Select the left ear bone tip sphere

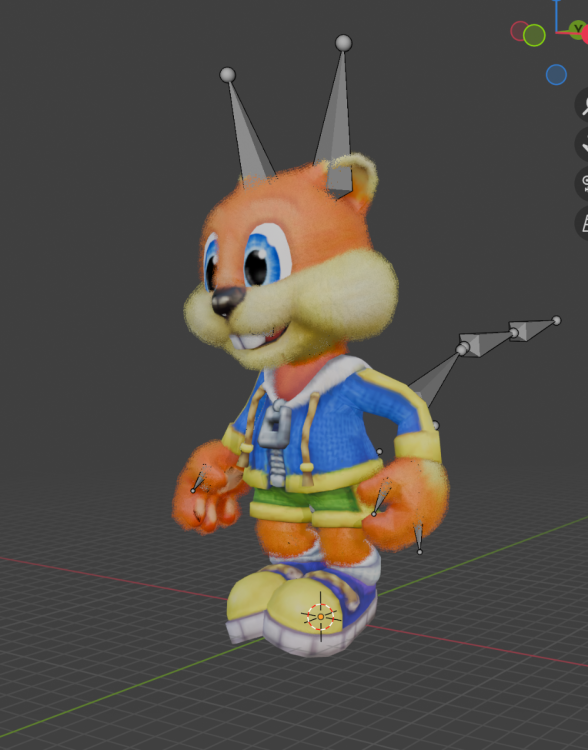tap(228, 75)
